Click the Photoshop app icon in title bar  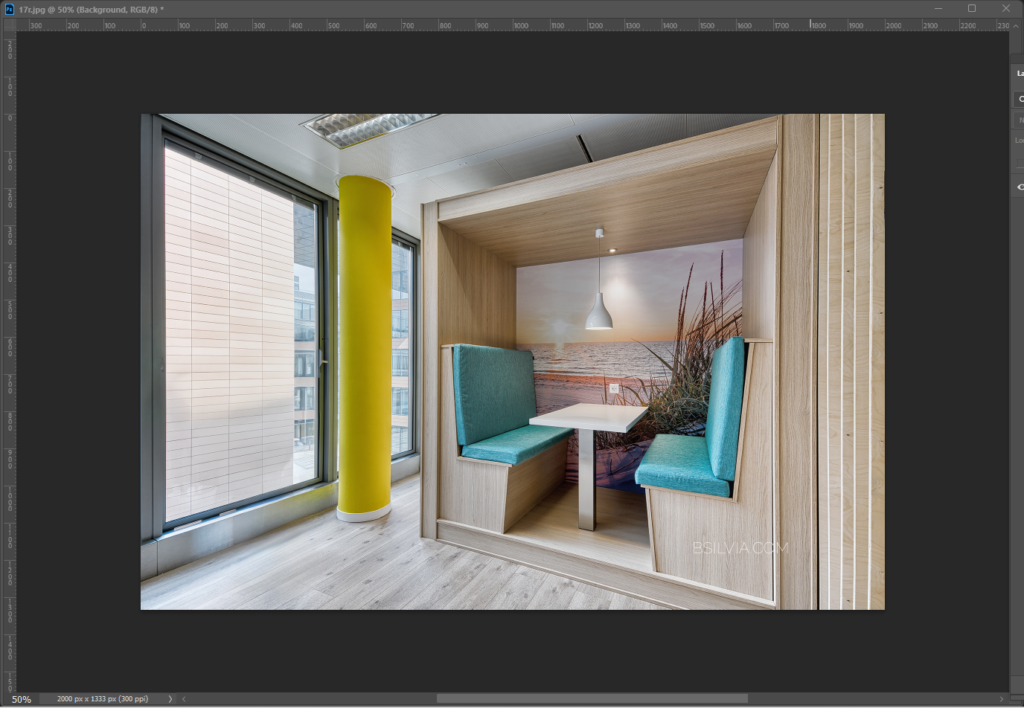pos(9,9)
